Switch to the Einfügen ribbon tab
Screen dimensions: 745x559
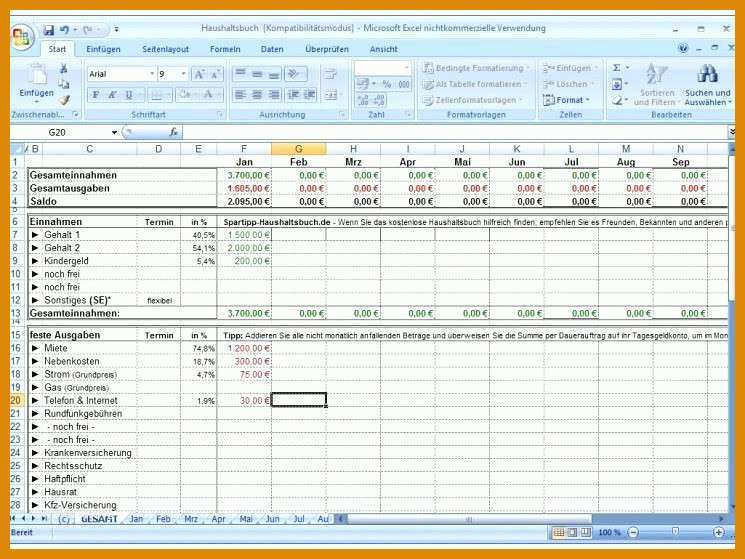pos(103,49)
